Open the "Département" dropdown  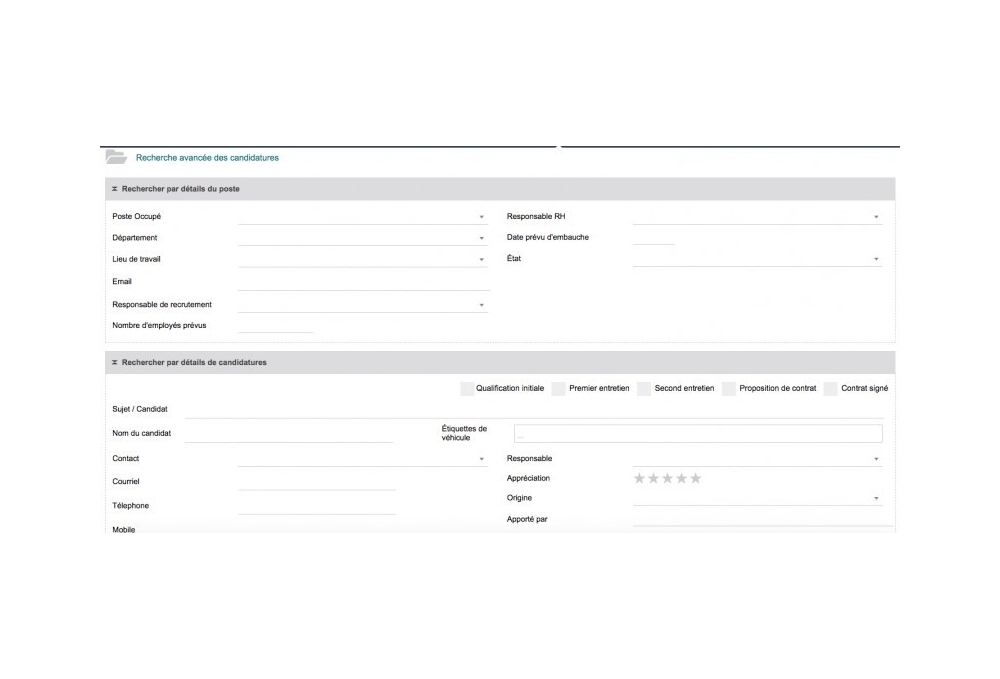coord(481,238)
